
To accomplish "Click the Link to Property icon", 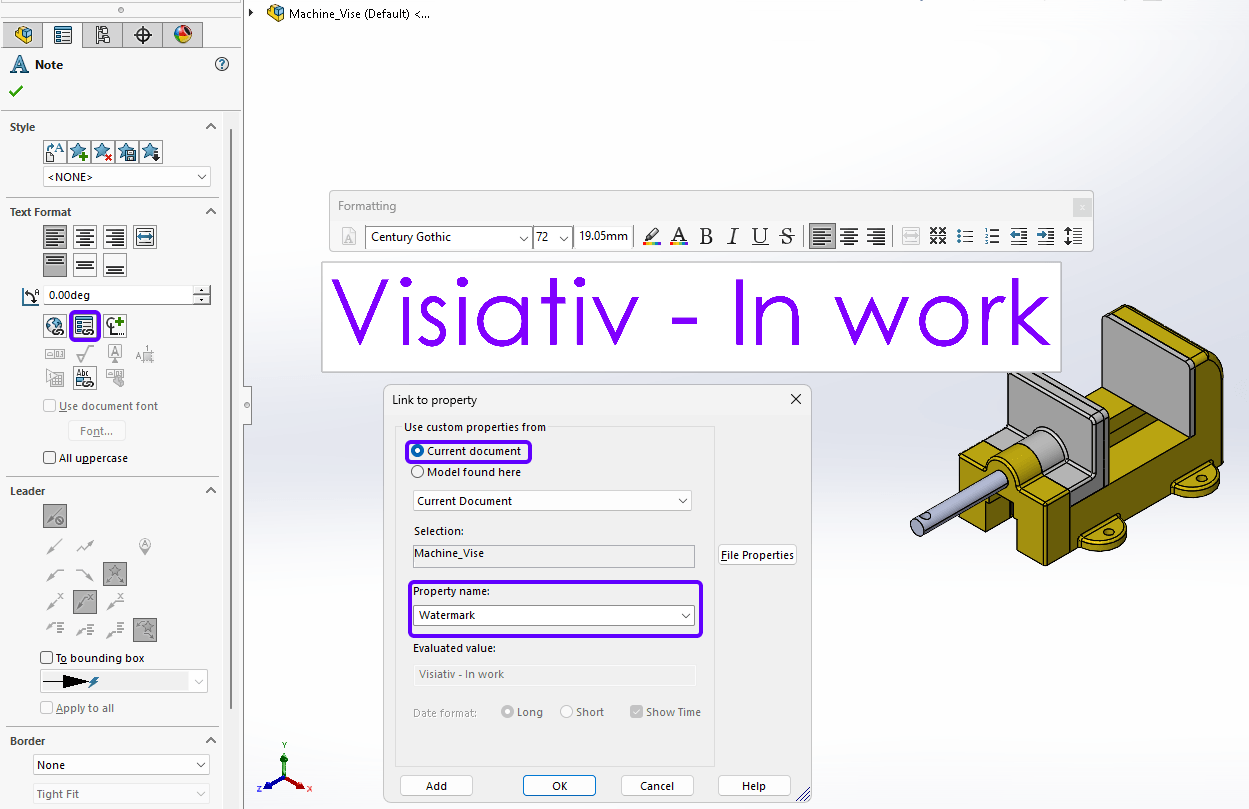I will [x=85, y=325].
